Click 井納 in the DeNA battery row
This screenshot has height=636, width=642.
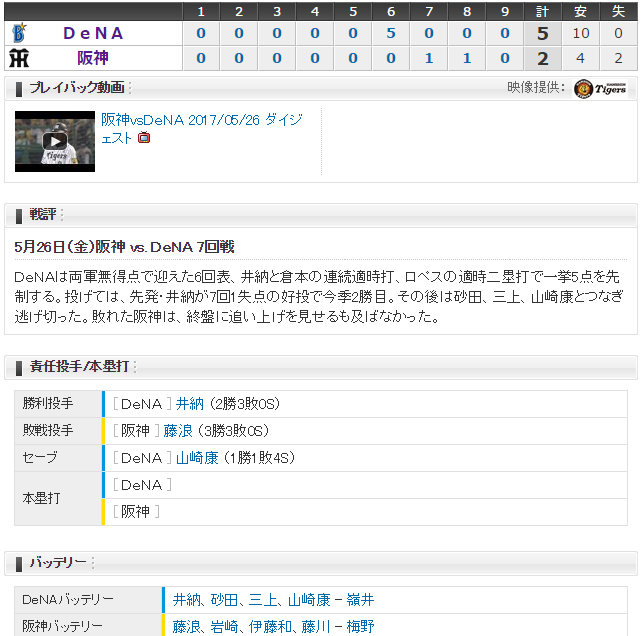[187, 600]
